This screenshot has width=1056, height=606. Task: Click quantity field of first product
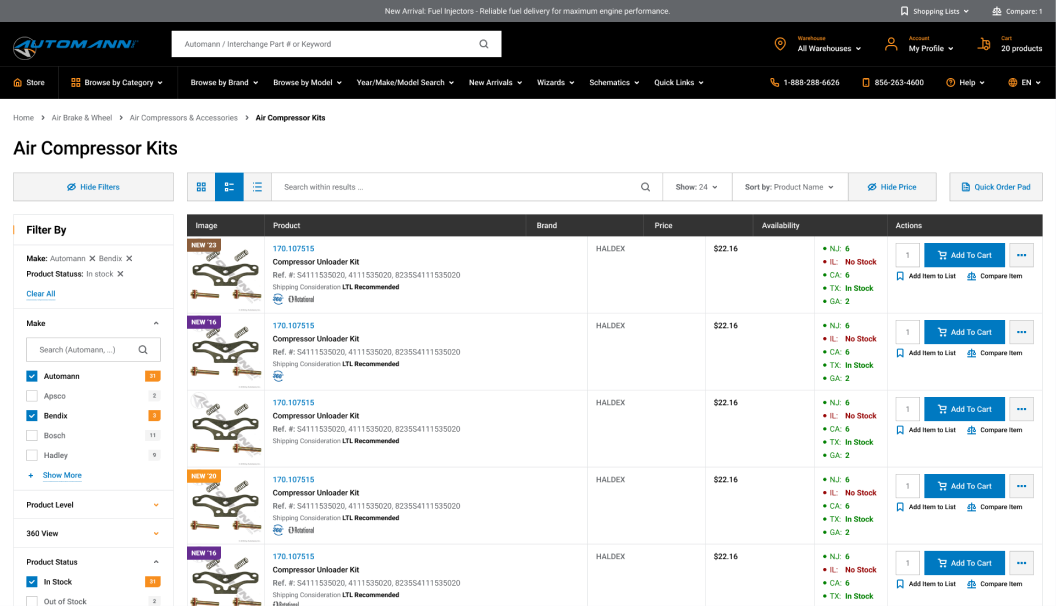[x=908, y=255]
